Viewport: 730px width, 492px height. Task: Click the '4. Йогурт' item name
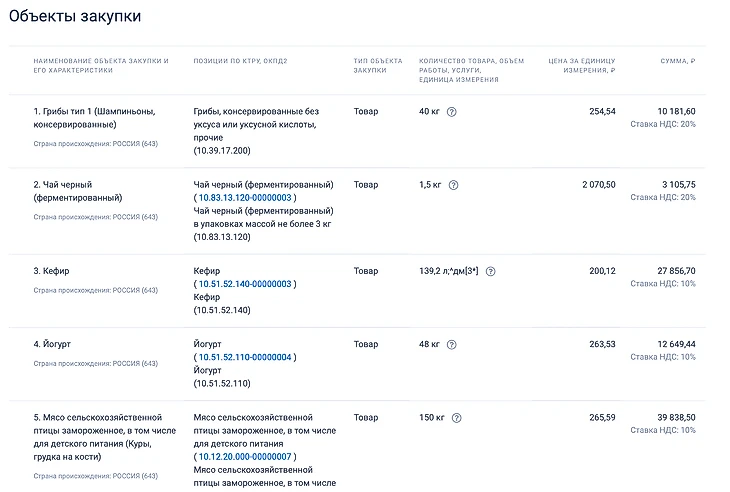coord(52,344)
